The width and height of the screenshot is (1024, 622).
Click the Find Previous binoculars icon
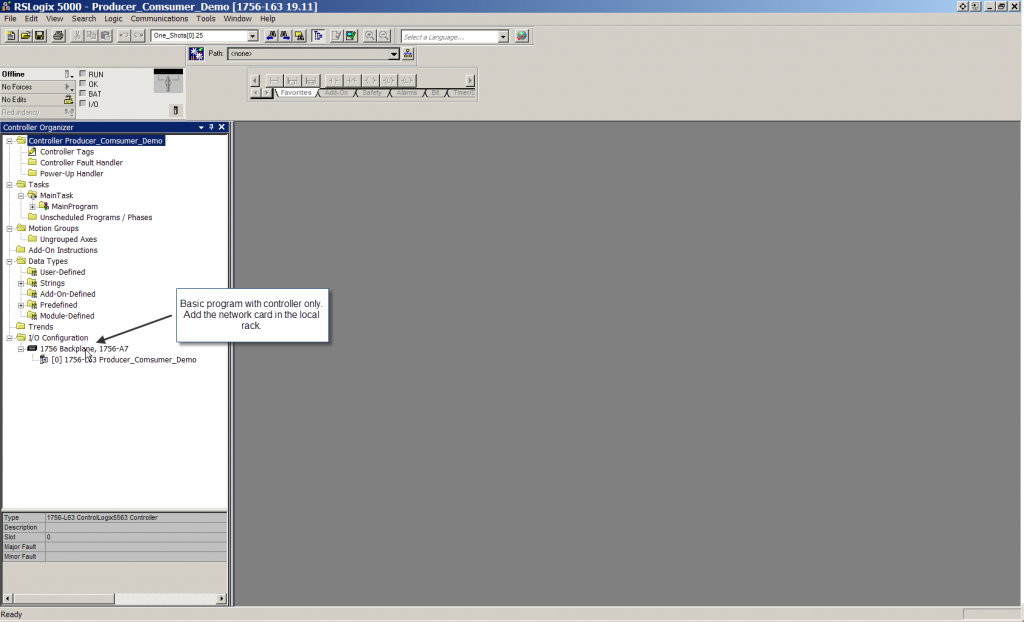pyautogui.click(x=271, y=36)
